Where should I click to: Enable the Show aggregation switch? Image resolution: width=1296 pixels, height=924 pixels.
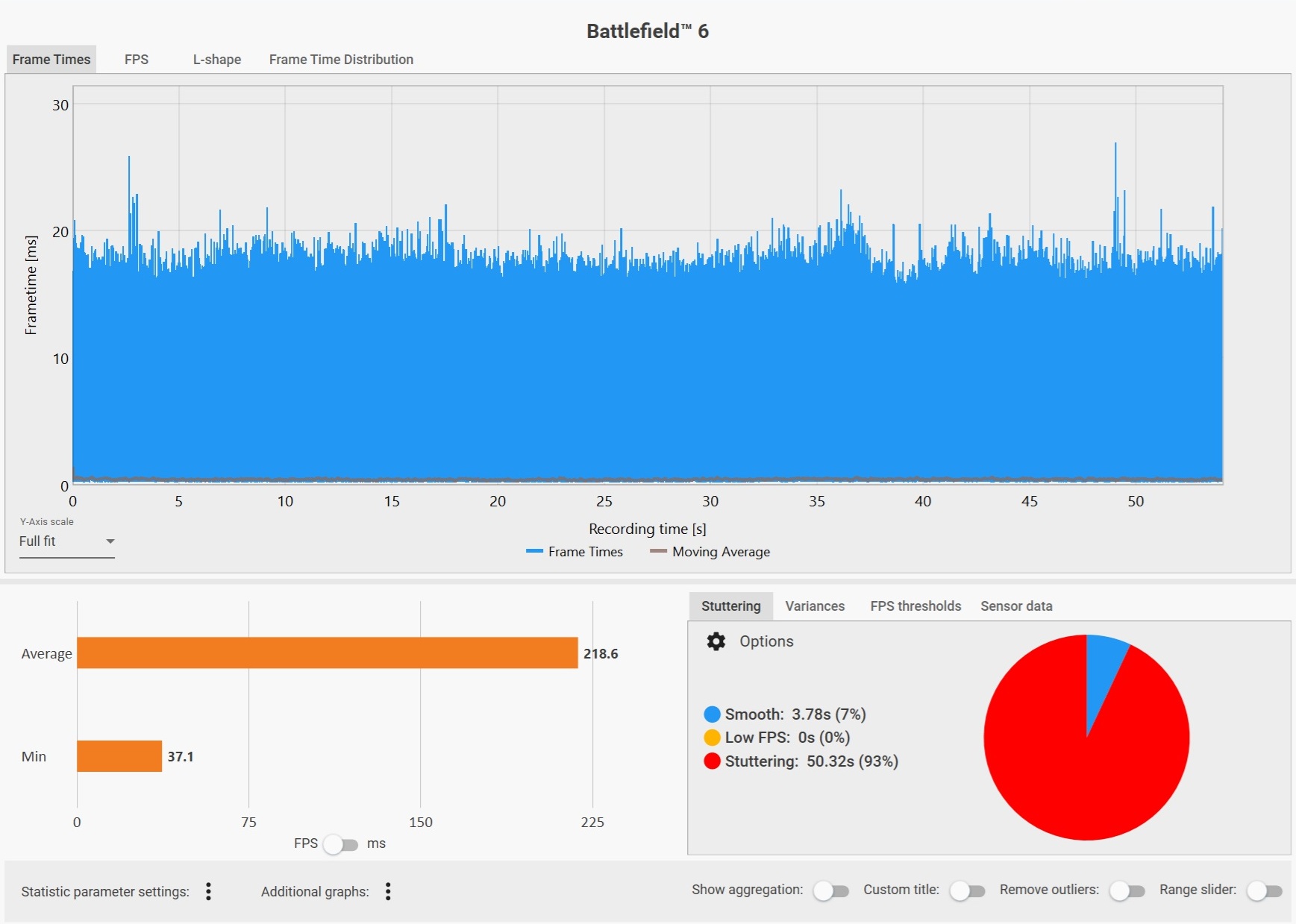tap(831, 890)
